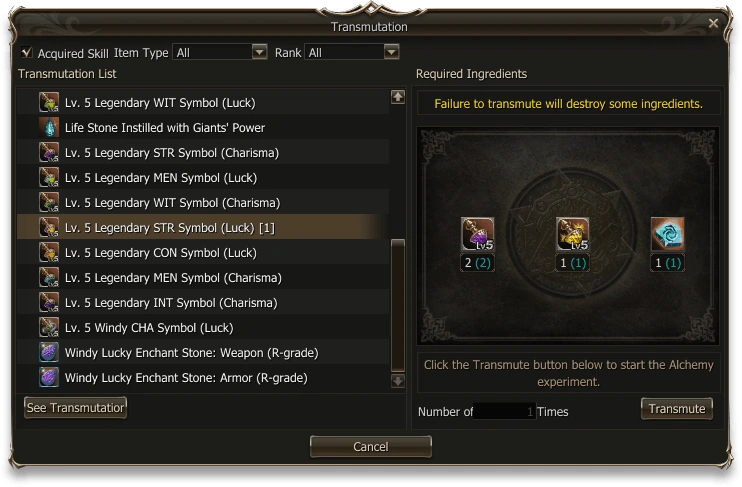Click the Windy Lucky Enchant Stone: Armor icon

click(49, 378)
